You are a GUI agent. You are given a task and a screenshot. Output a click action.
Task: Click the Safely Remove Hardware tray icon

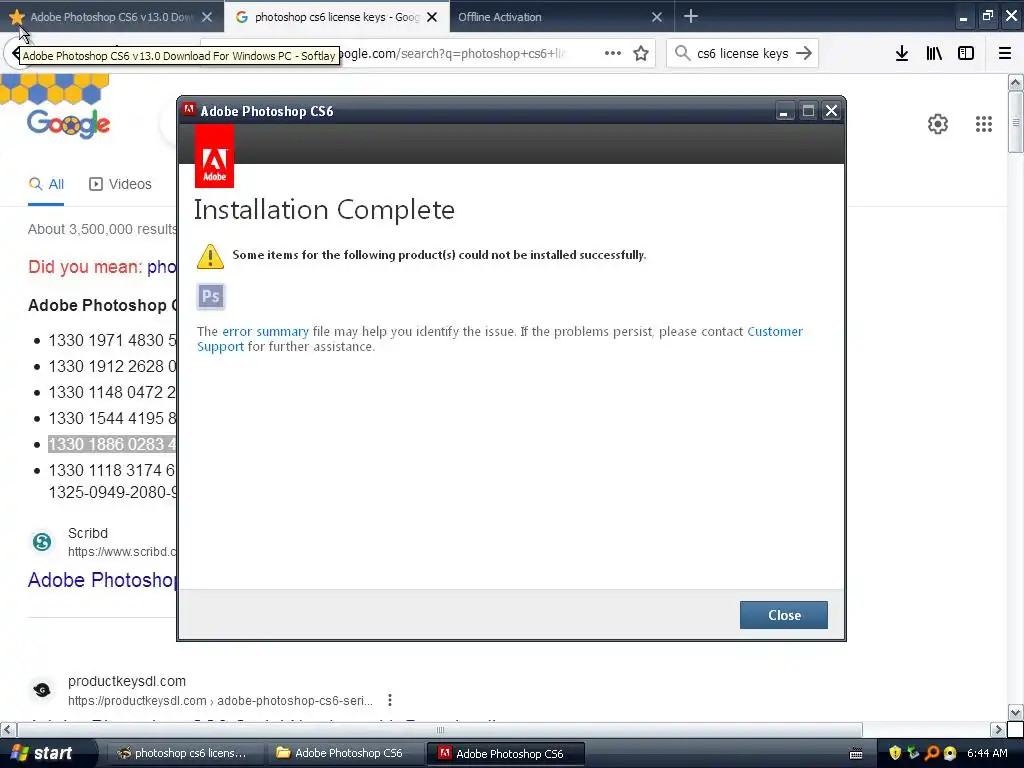click(x=914, y=753)
